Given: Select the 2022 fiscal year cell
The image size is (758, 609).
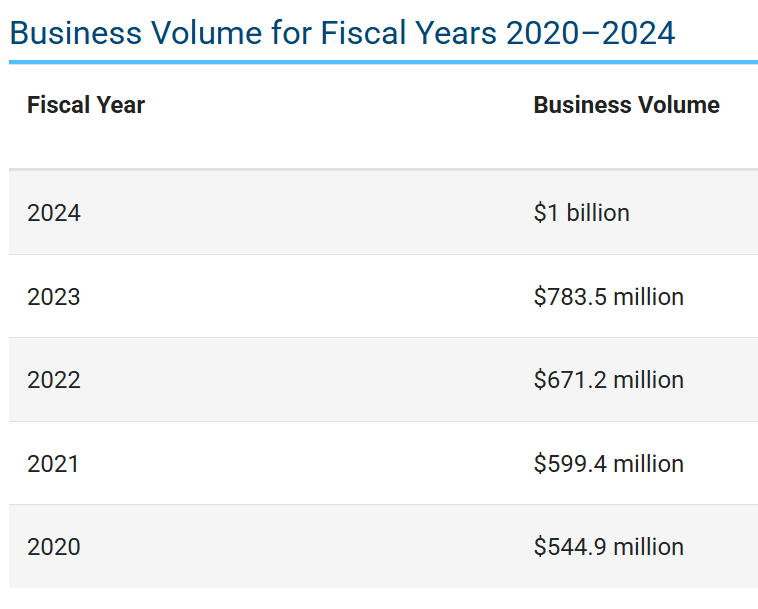Looking at the screenshot, I should (54, 380).
